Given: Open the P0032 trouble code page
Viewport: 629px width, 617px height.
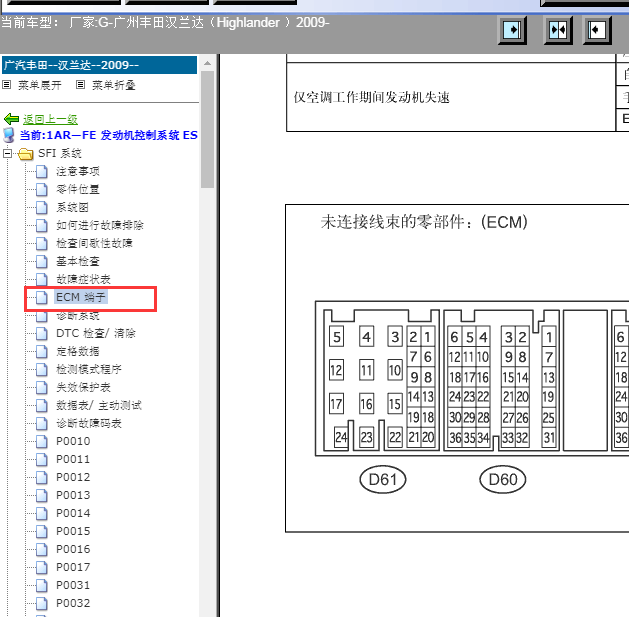Looking at the screenshot, I should tap(73, 603).
